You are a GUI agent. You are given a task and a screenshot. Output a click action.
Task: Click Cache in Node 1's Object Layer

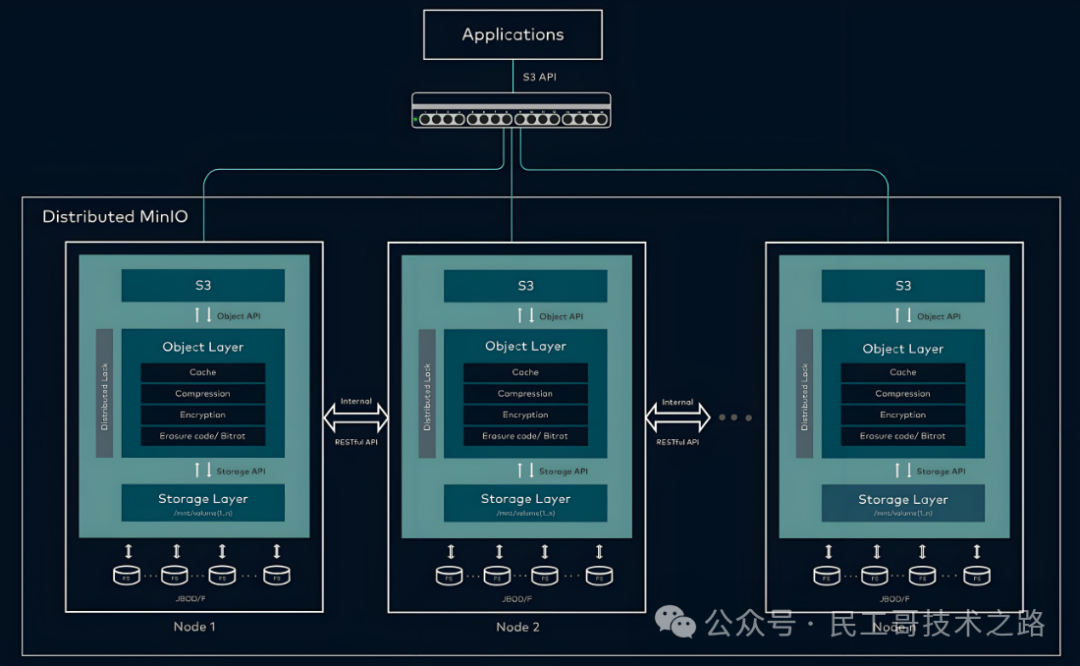[203, 372]
